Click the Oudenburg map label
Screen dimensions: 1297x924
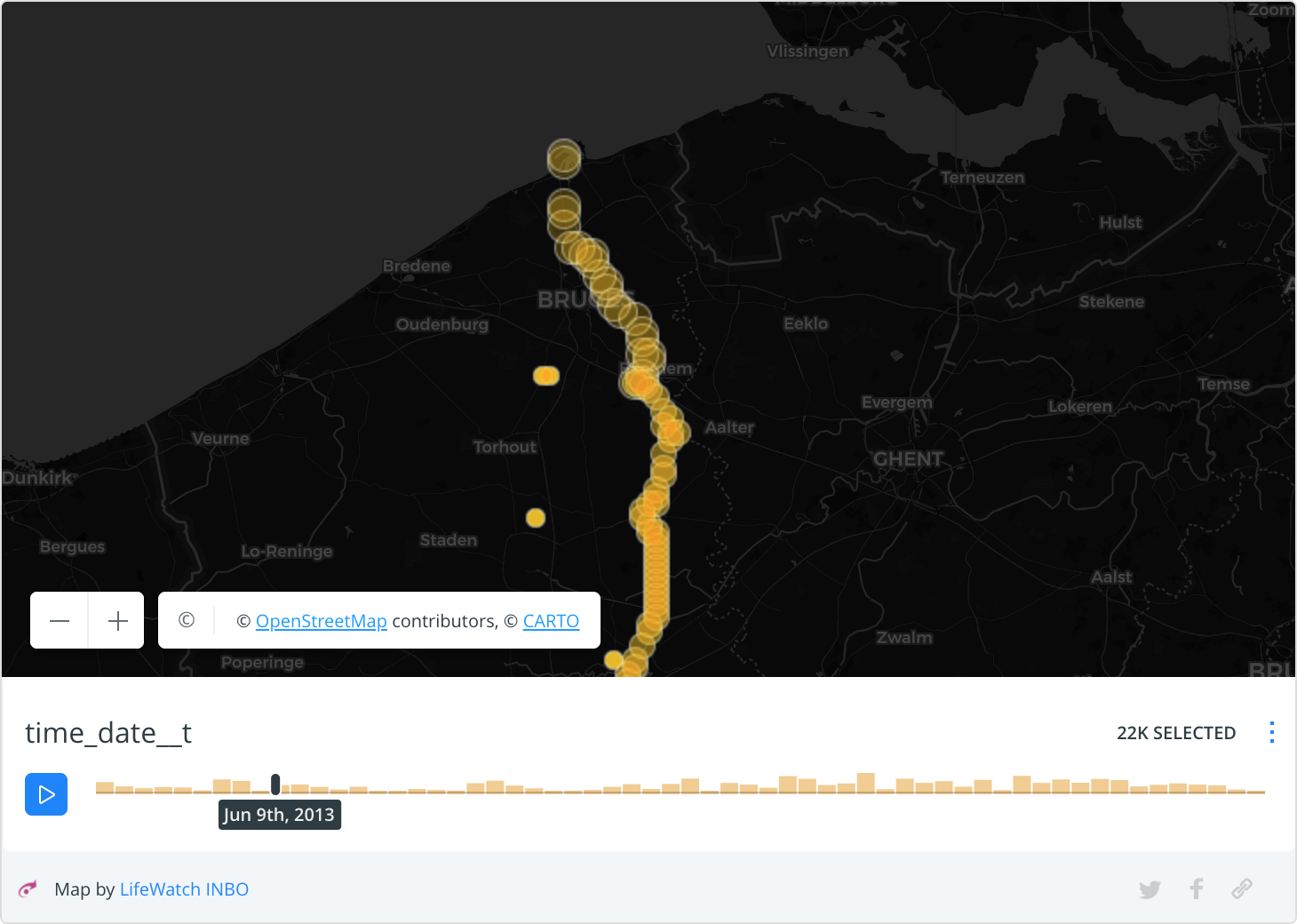[x=442, y=324]
